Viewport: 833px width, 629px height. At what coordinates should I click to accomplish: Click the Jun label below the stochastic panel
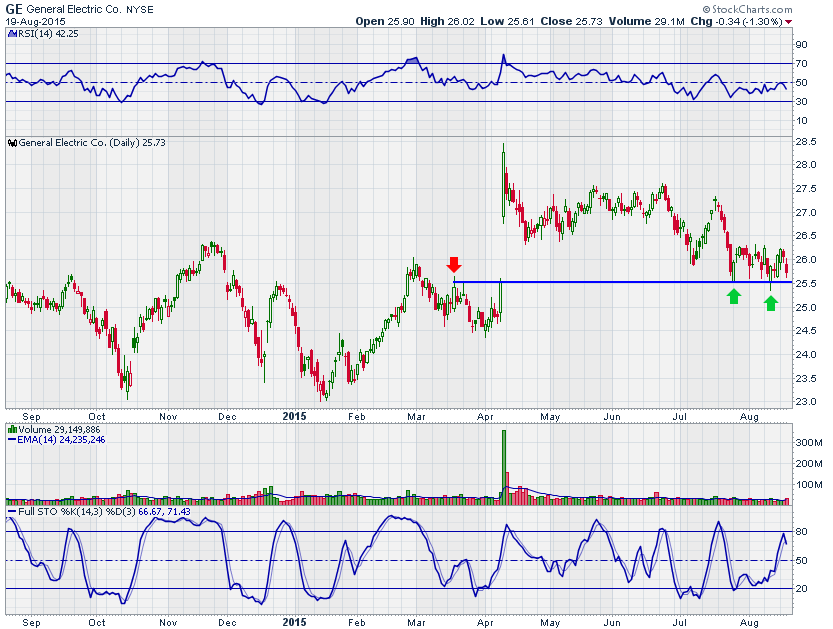tap(612, 623)
